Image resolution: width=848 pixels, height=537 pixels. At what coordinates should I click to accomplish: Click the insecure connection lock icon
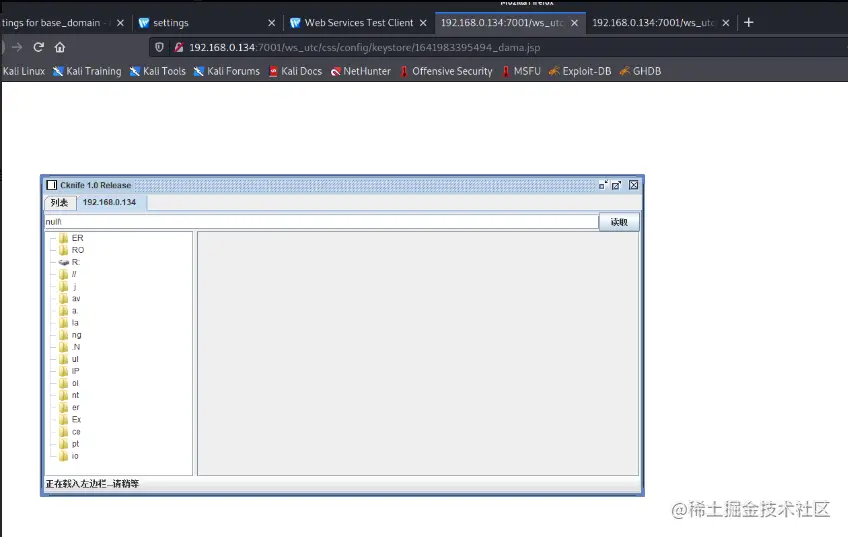pos(178,47)
